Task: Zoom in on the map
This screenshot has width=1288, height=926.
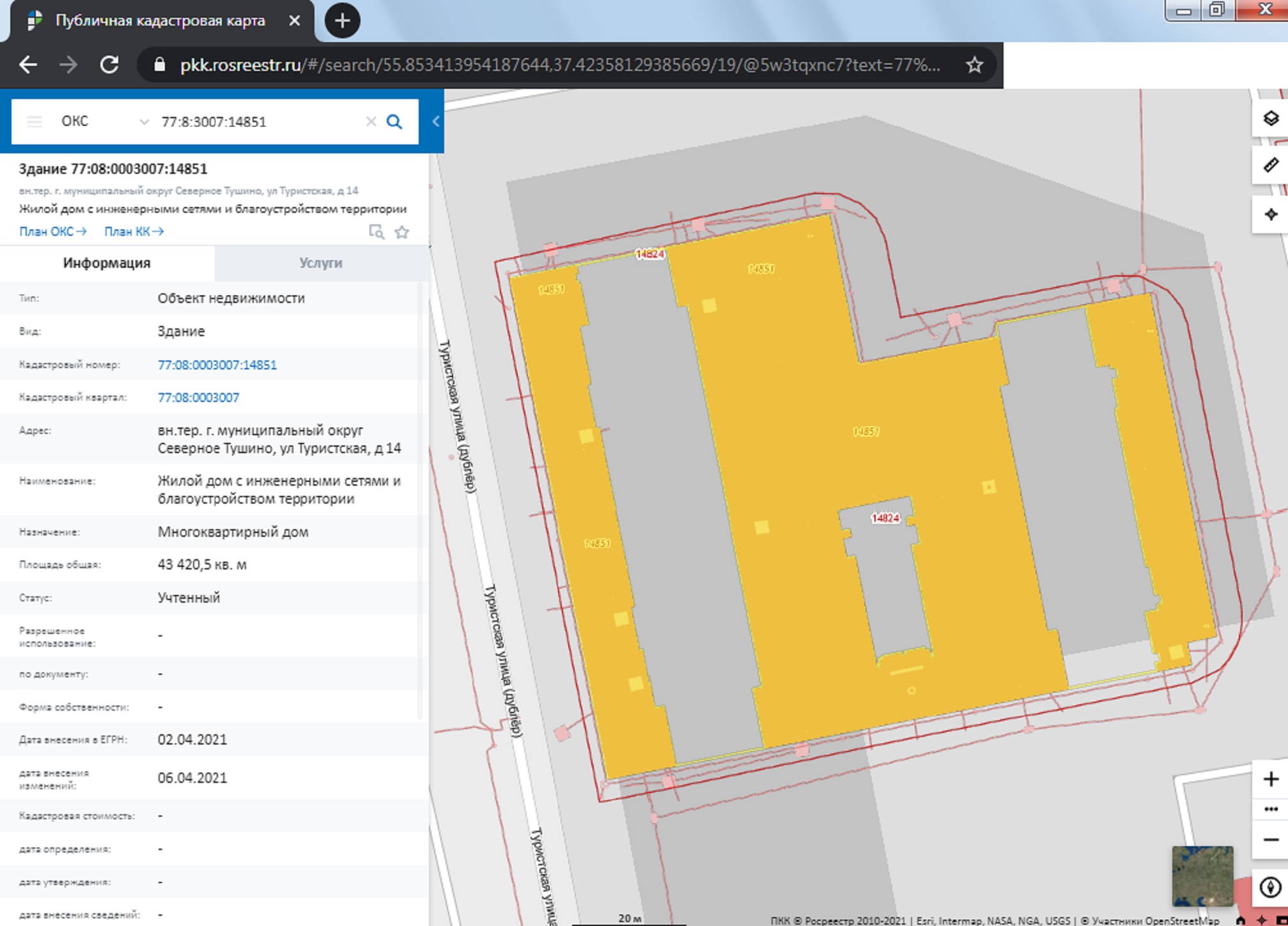Action: 1270,779
